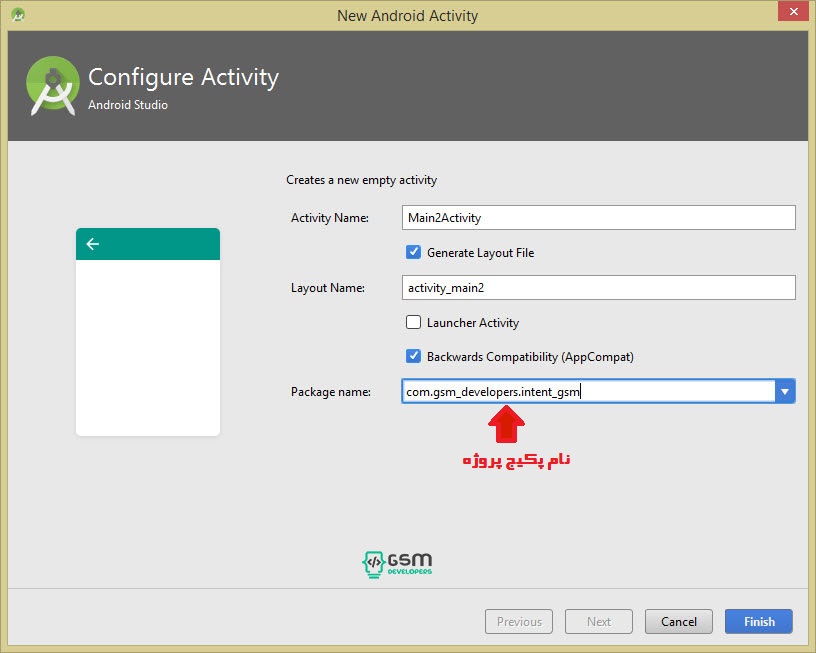
Task: Click the 'Package name:' label
Action: [330, 392]
